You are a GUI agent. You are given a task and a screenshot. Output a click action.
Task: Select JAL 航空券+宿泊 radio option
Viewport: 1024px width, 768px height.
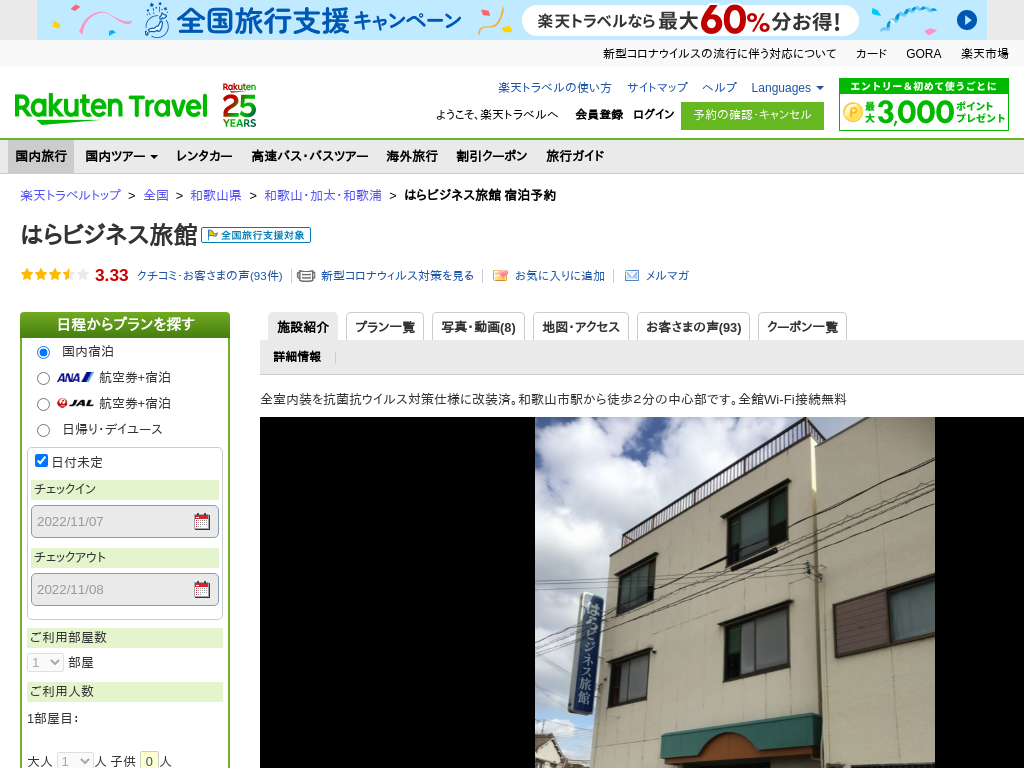click(x=43, y=404)
